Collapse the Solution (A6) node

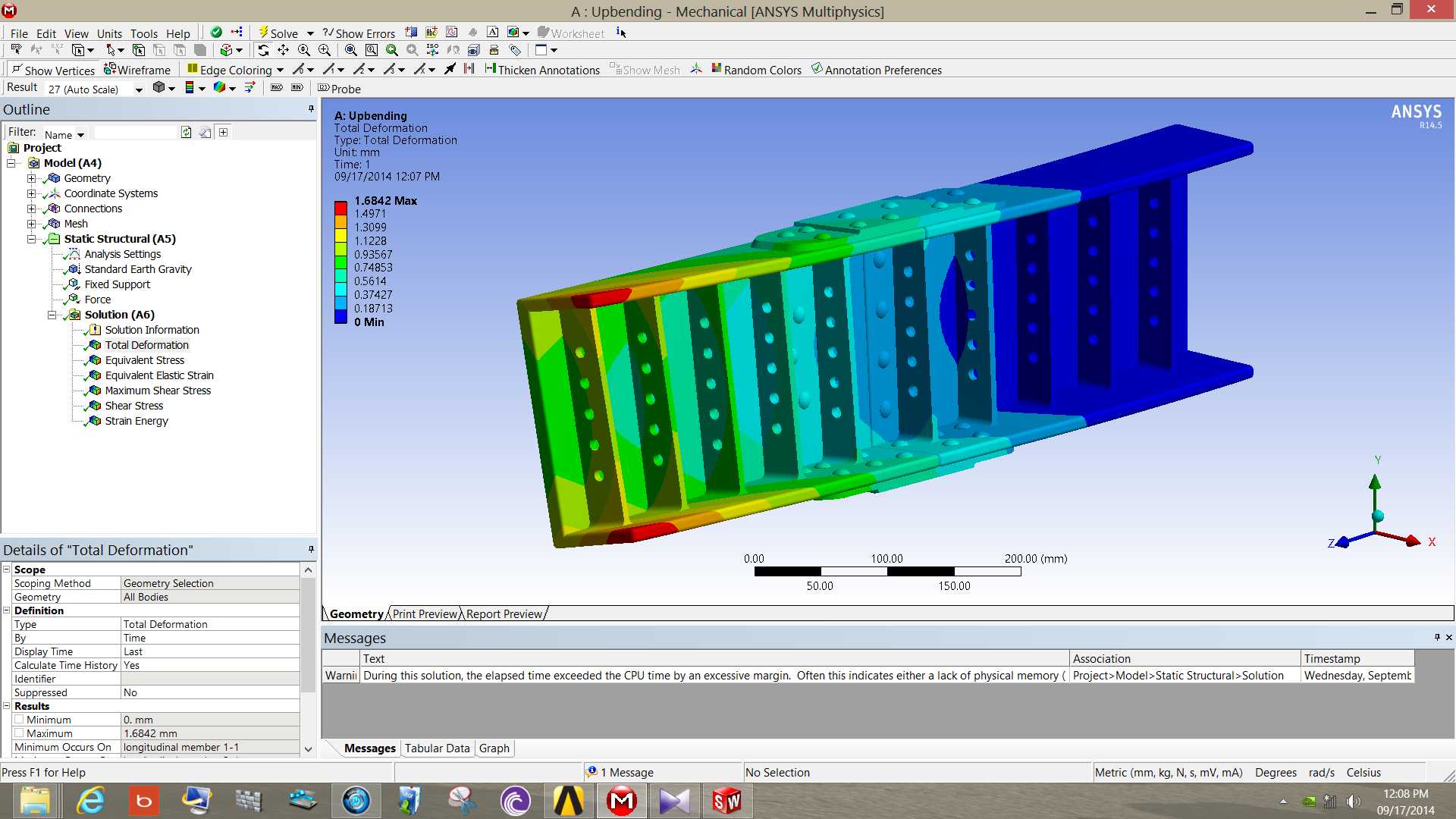pyautogui.click(x=52, y=315)
